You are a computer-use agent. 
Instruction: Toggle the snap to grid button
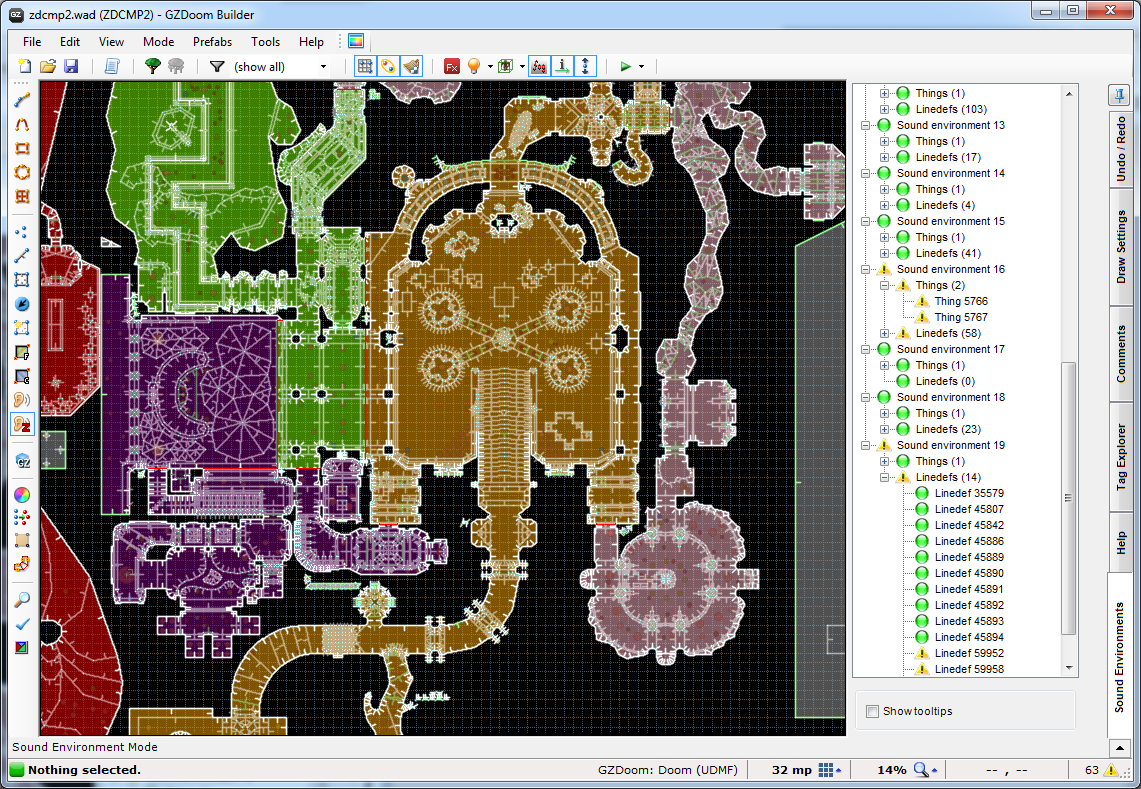(x=365, y=66)
